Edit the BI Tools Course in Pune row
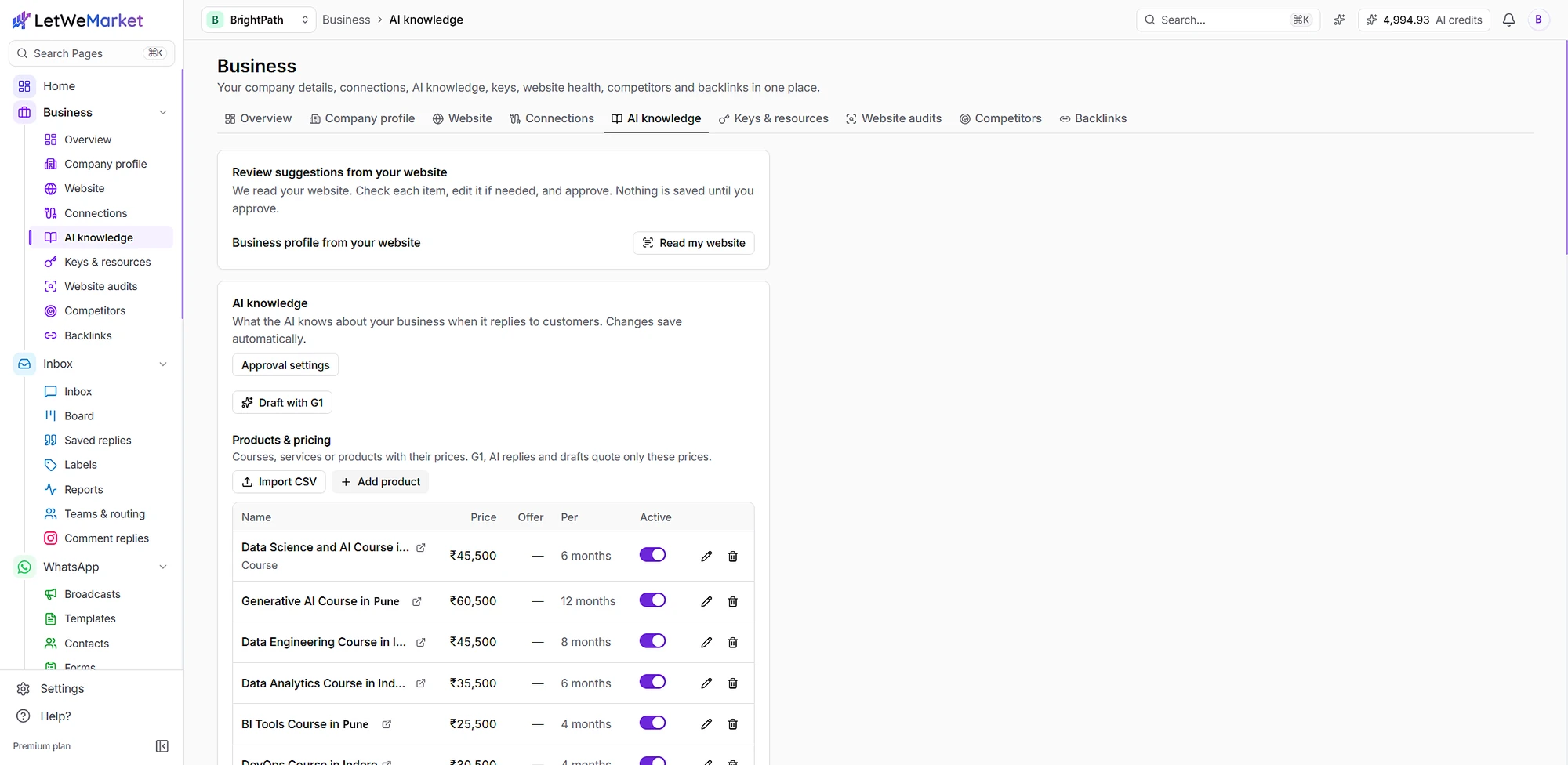The width and height of the screenshot is (1568, 765). [706, 724]
